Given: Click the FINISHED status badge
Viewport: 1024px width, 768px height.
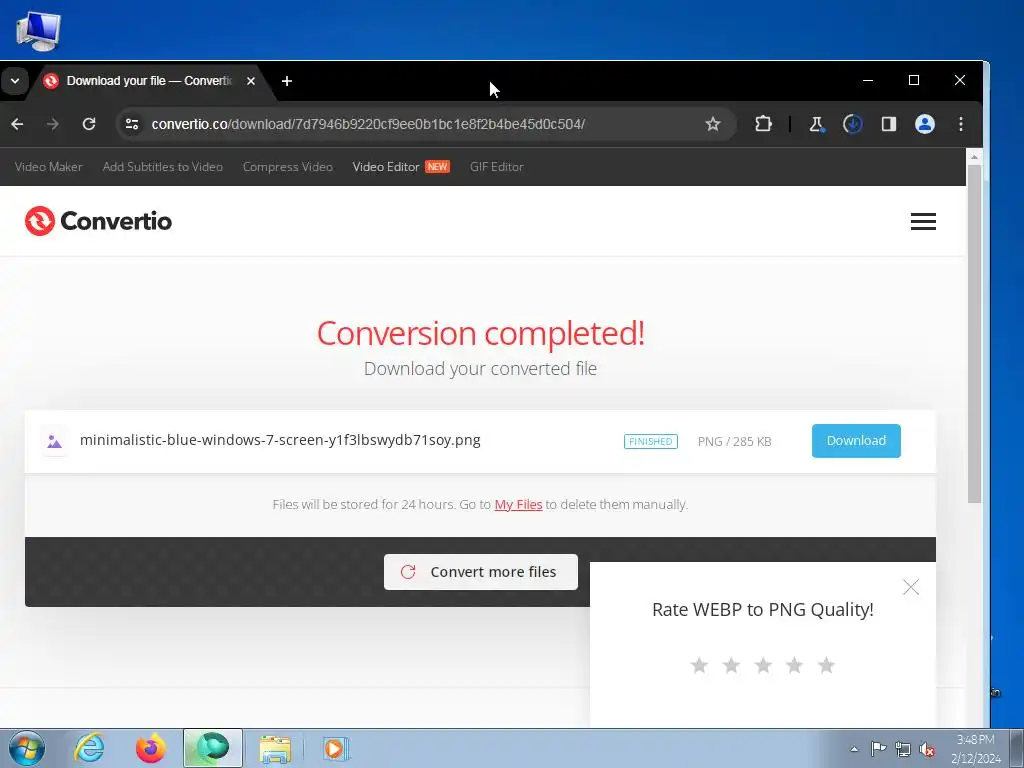Looking at the screenshot, I should [650, 441].
